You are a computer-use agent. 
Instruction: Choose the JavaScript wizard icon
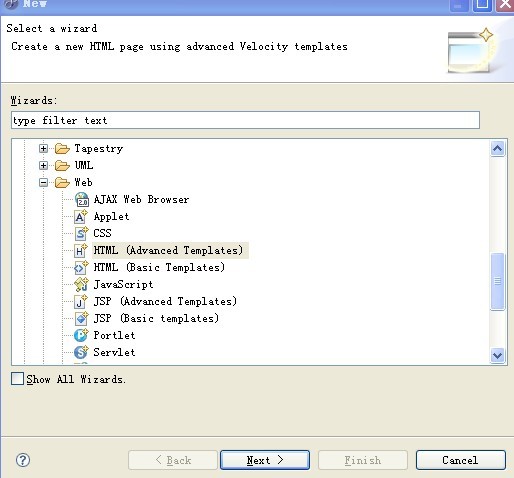81,285
